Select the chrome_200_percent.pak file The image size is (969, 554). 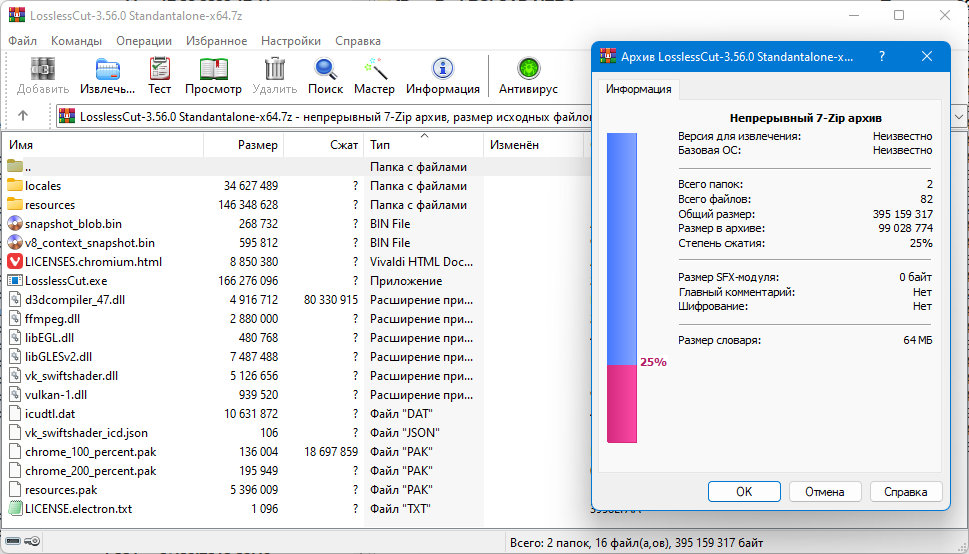[x=90, y=471]
